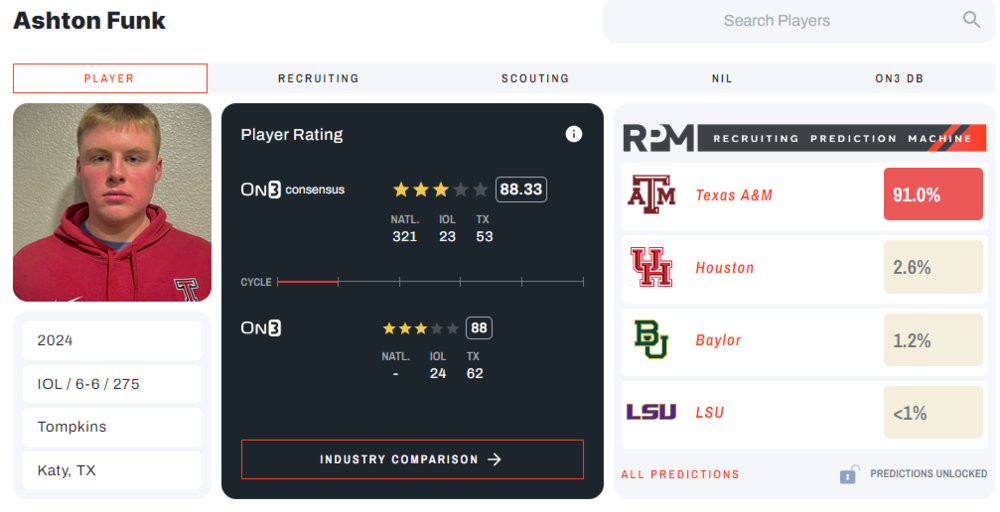Click the Search Players input field
The width and height of the screenshot is (1000, 512).
point(777,21)
